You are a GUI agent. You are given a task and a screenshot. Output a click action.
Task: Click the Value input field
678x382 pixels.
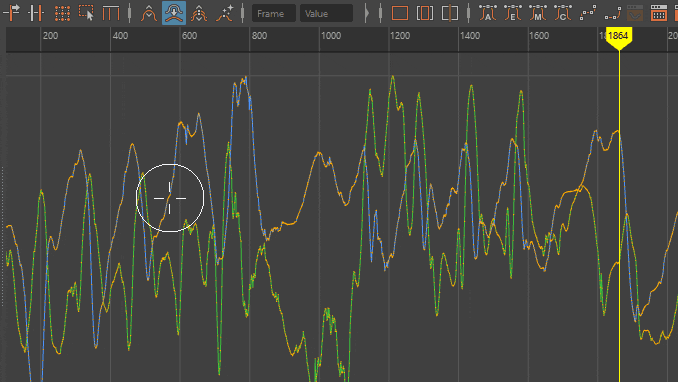coord(326,13)
